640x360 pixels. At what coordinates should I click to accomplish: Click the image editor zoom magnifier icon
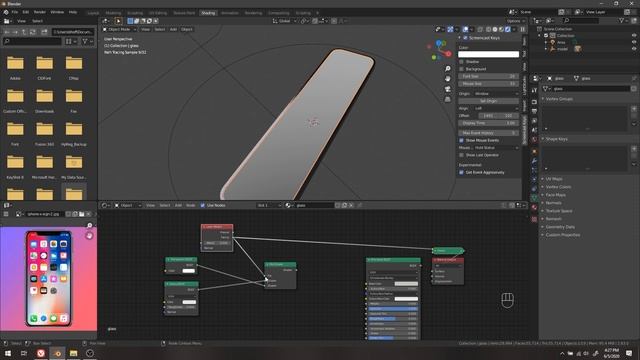90,225
